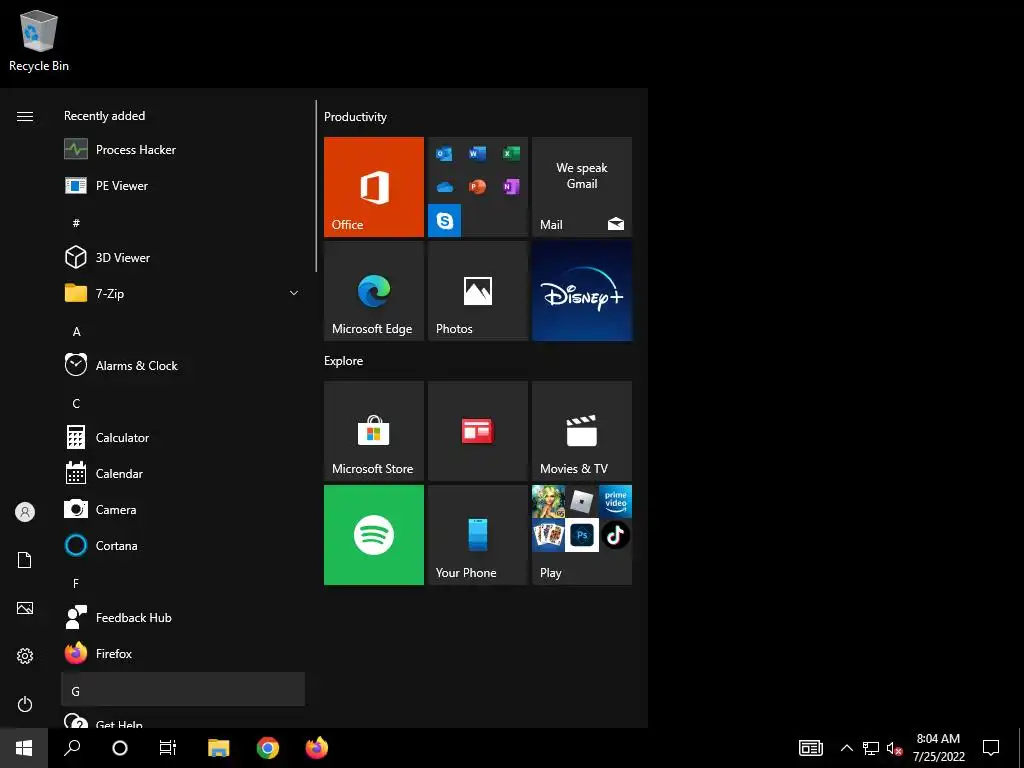Click the Power button in Start sidebar
The height and width of the screenshot is (768, 1024).
coord(25,704)
